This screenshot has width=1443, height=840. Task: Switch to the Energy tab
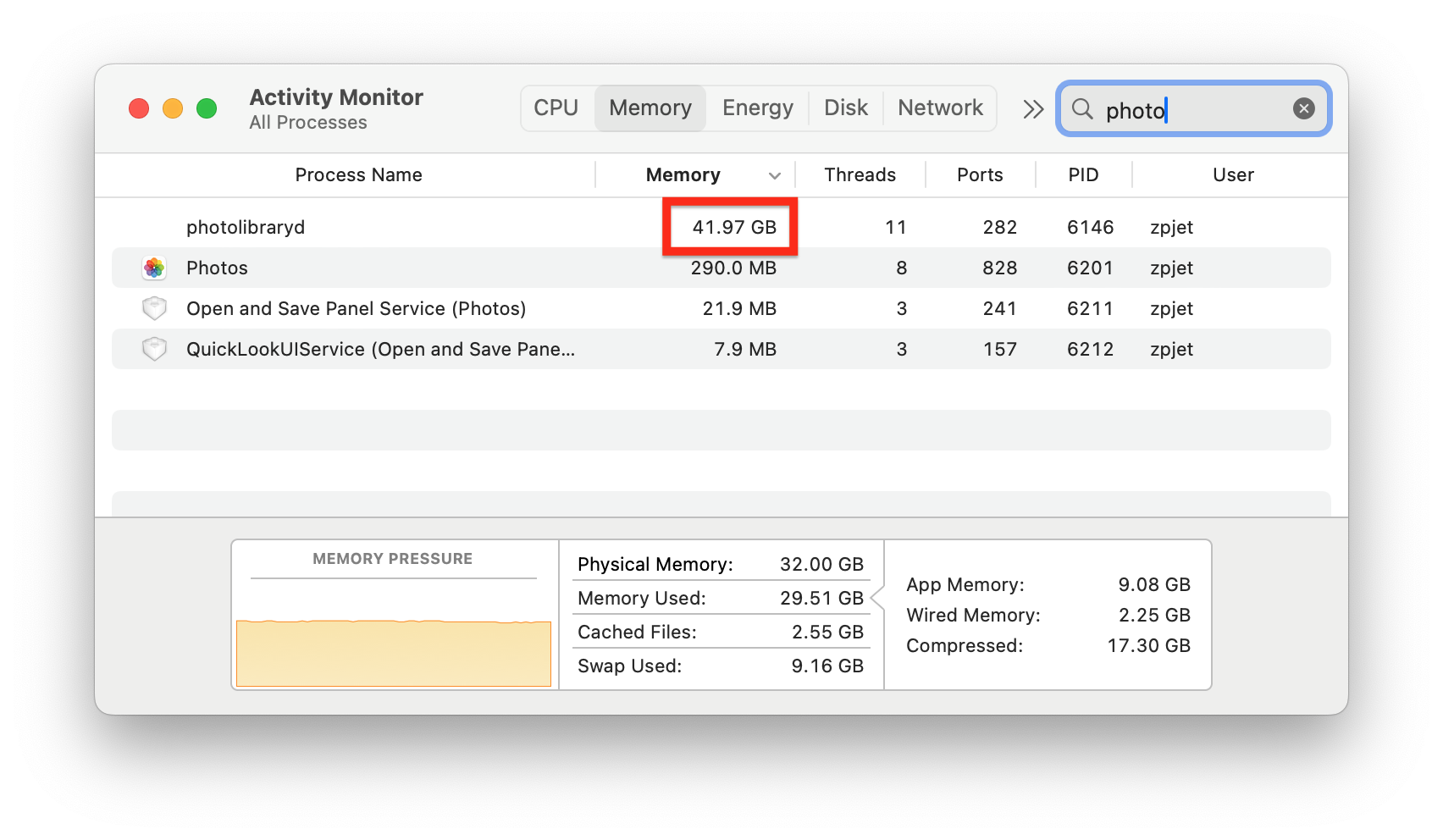[758, 108]
